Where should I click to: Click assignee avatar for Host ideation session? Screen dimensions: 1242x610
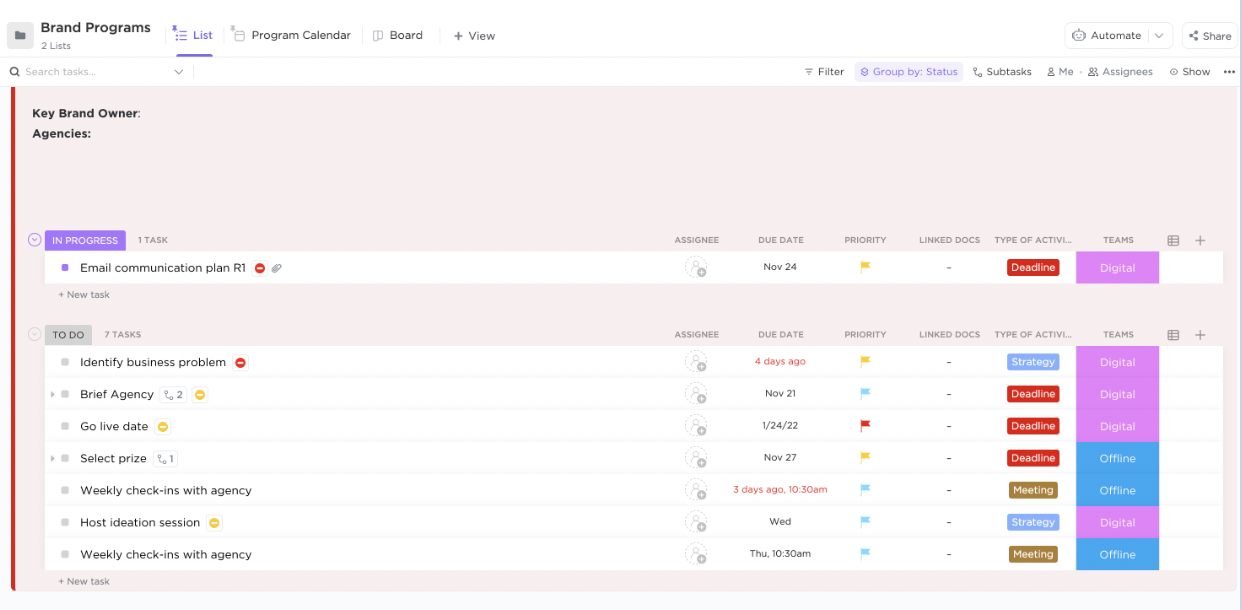(696, 522)
